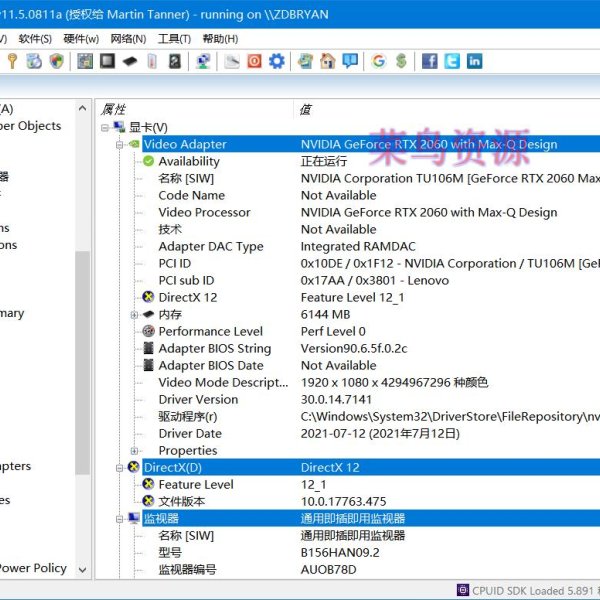Open the 帮助(H) menu
Viewport: 600px width, 600px height.
coord(220,39)
